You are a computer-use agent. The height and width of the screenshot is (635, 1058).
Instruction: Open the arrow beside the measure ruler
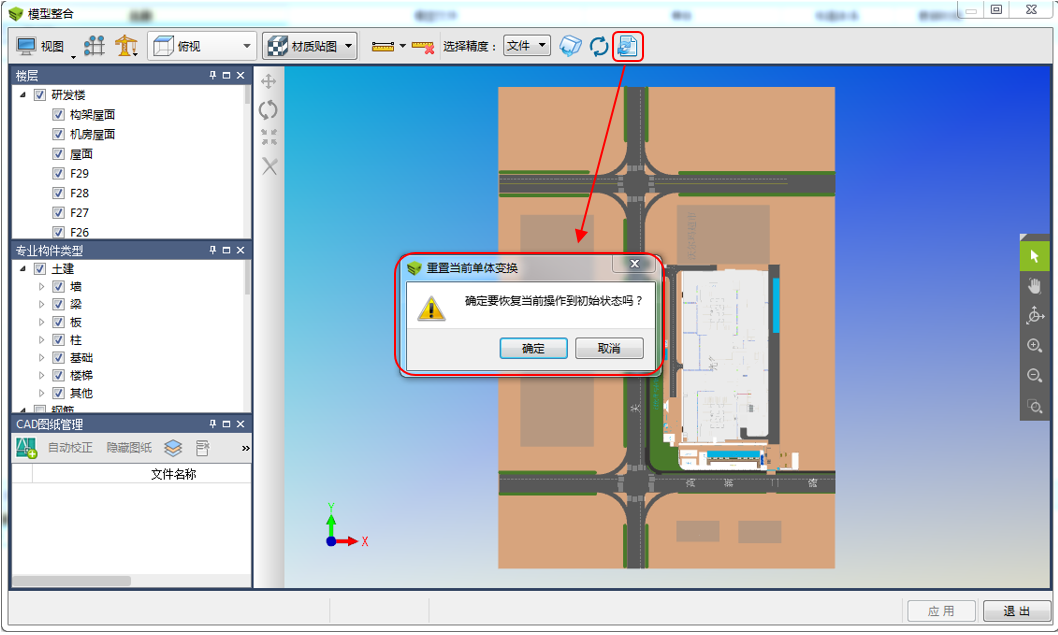click(403, 46)
